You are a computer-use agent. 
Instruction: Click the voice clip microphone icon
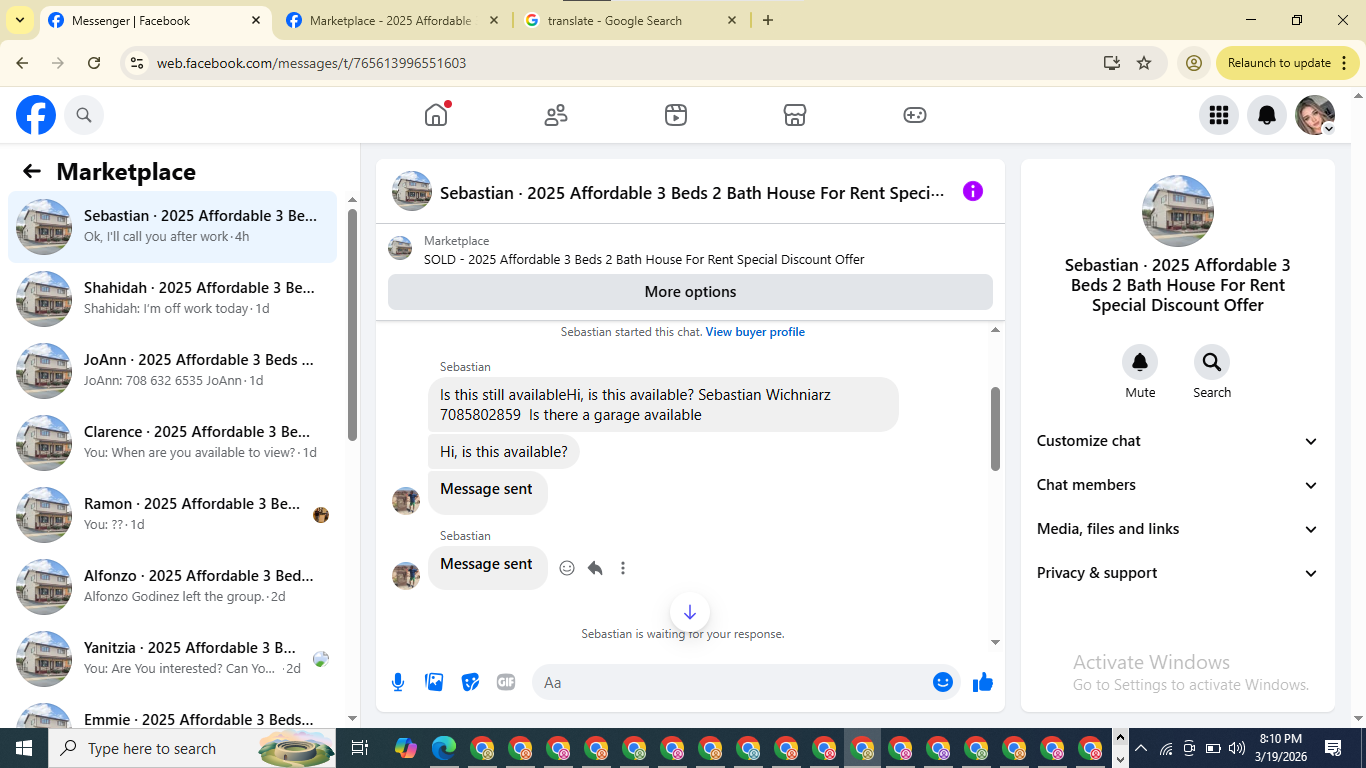tap(398, 682)
